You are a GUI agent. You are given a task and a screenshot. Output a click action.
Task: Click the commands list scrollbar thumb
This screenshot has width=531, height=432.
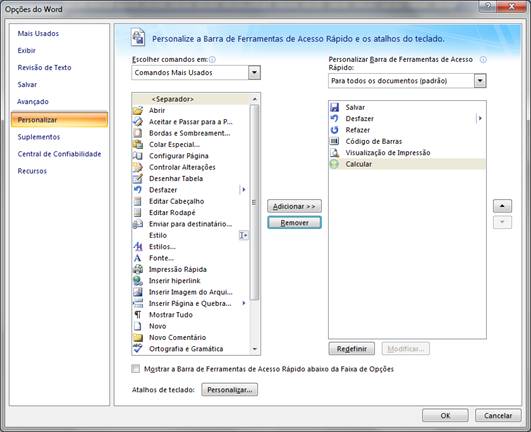pyautogui.click(x=254, y=202)
